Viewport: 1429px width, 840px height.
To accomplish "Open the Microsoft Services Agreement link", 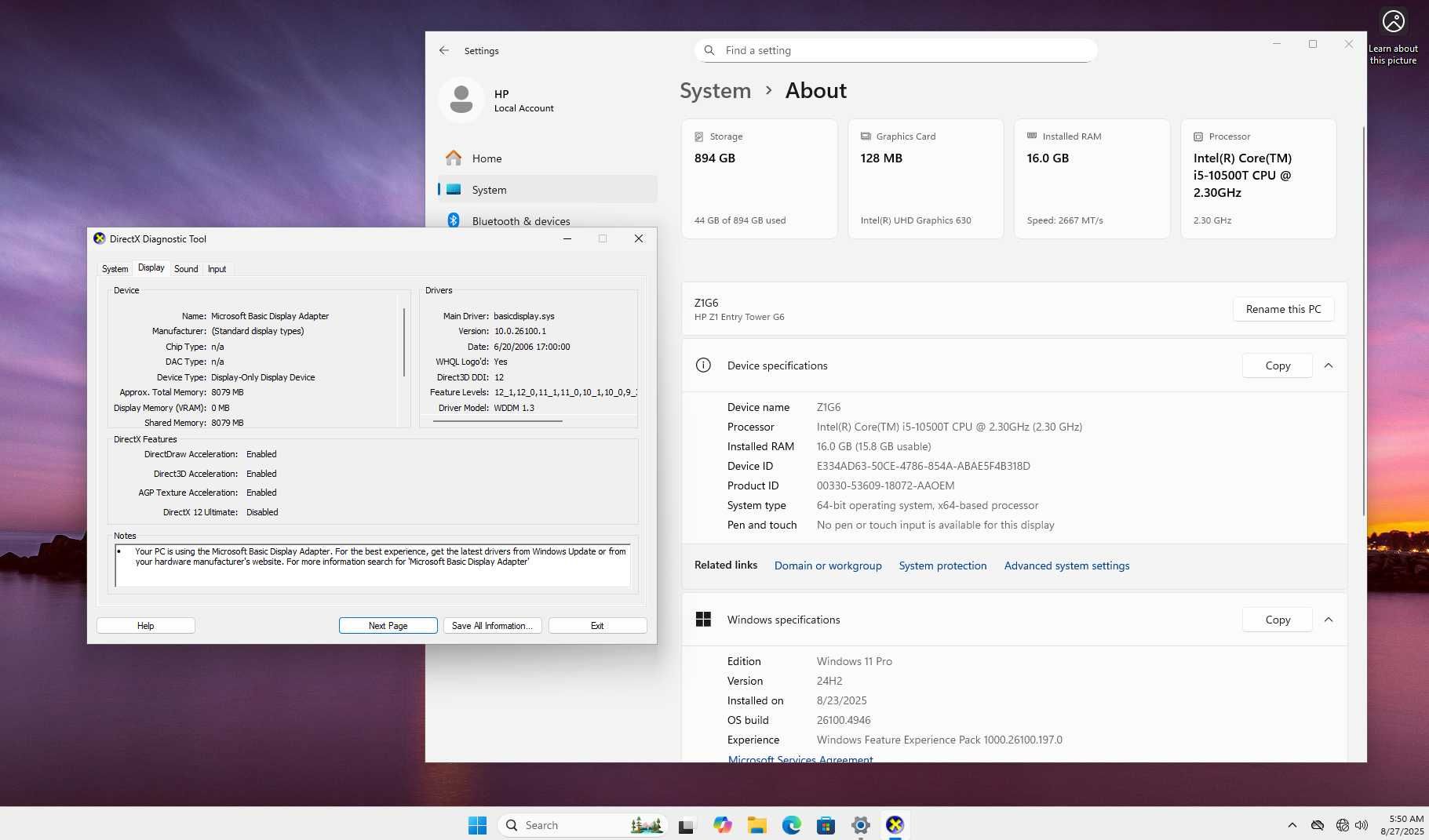I will 800,759.
